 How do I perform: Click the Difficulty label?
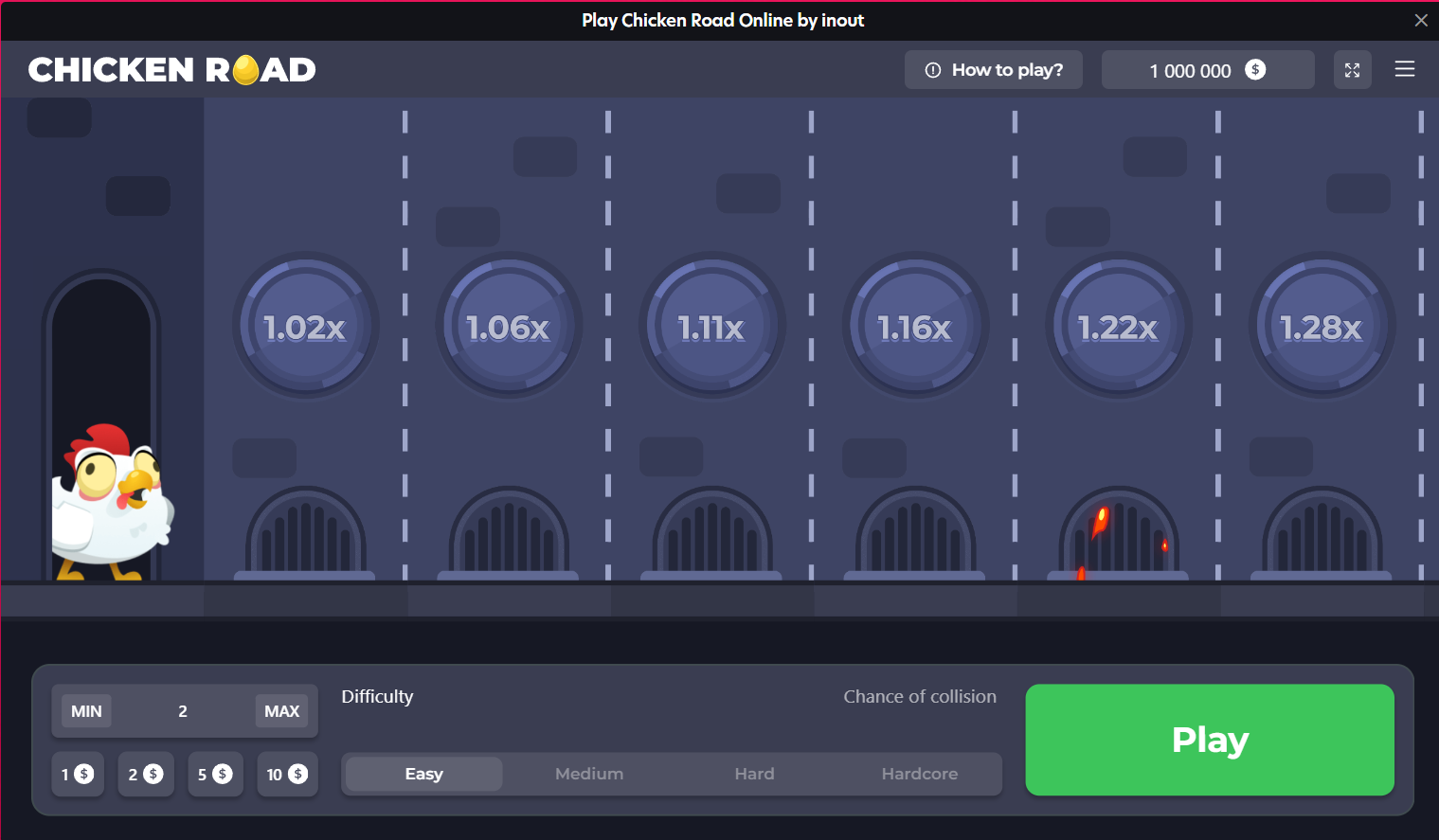click(x=377, y=696)
